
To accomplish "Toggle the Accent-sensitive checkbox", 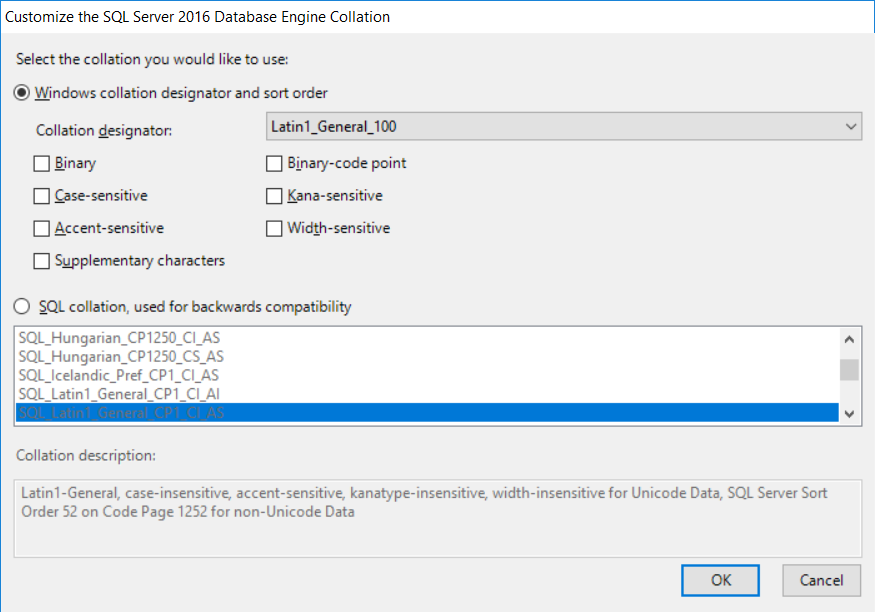I will coord(41,229).
